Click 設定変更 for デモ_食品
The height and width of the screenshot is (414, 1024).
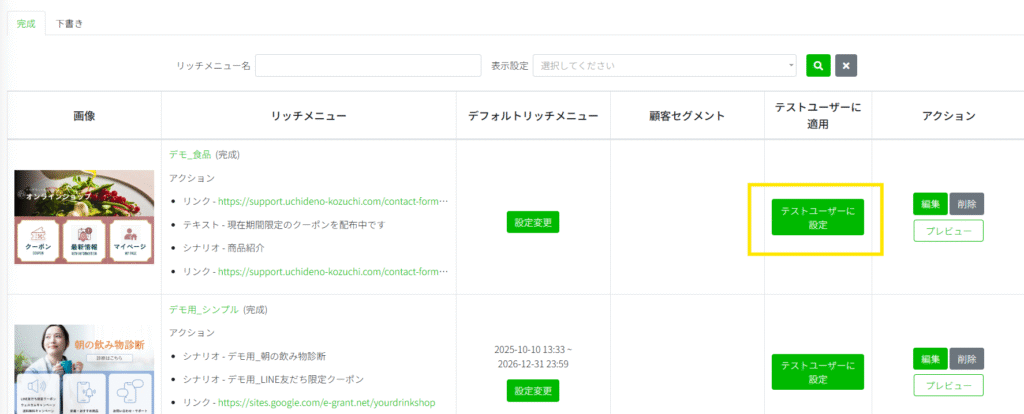coord(533,222)
